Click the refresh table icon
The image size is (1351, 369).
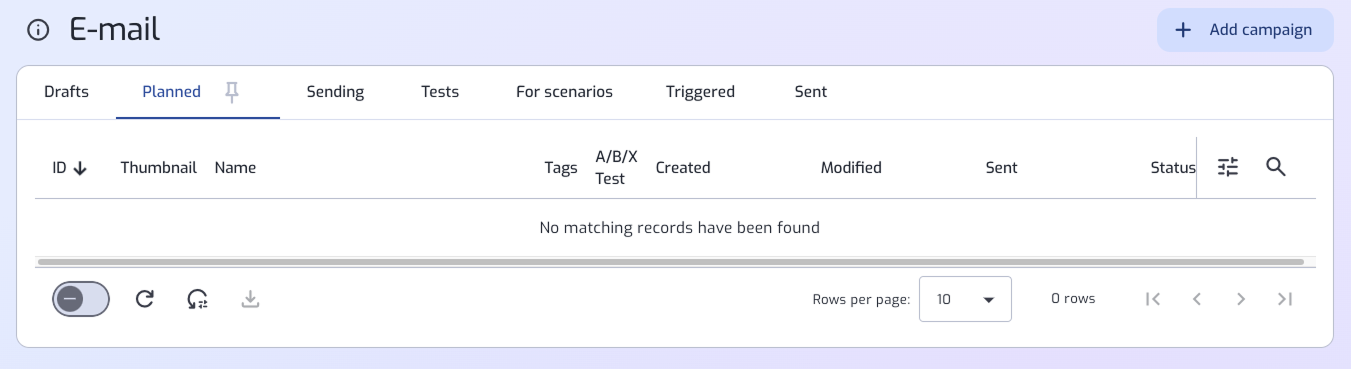[145, 298]
